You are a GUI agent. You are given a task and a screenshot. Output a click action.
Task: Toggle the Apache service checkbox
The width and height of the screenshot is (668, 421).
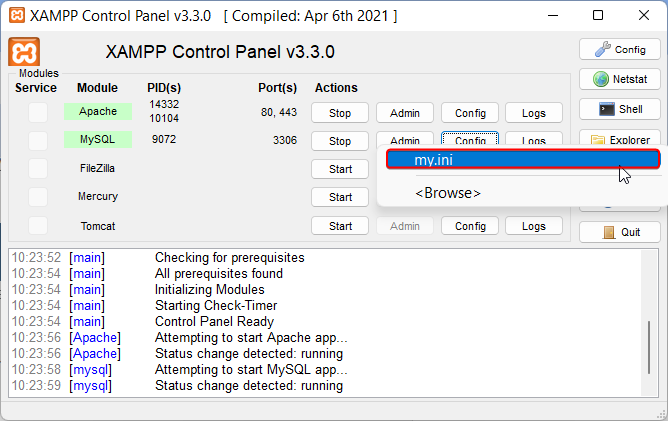(38, 112)
